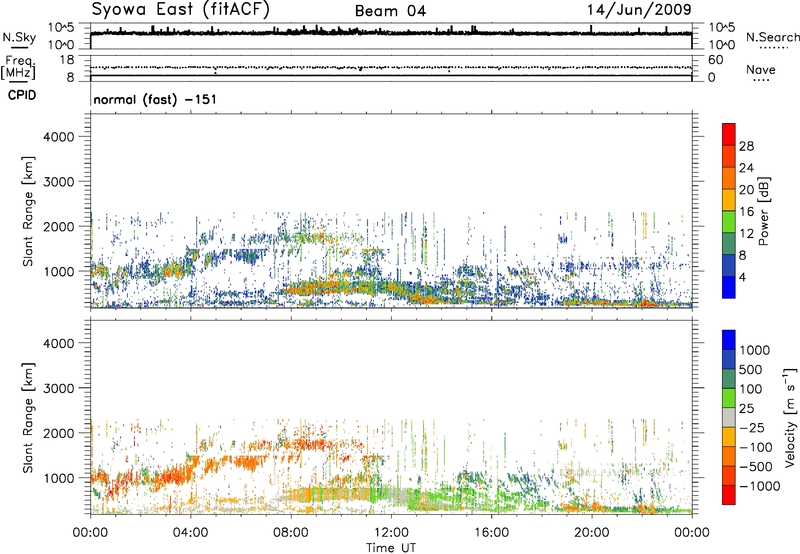Click the '28' label on power colorbar
Screen dimensions: 800x554
pyautogui.click(x=746, y=146)
